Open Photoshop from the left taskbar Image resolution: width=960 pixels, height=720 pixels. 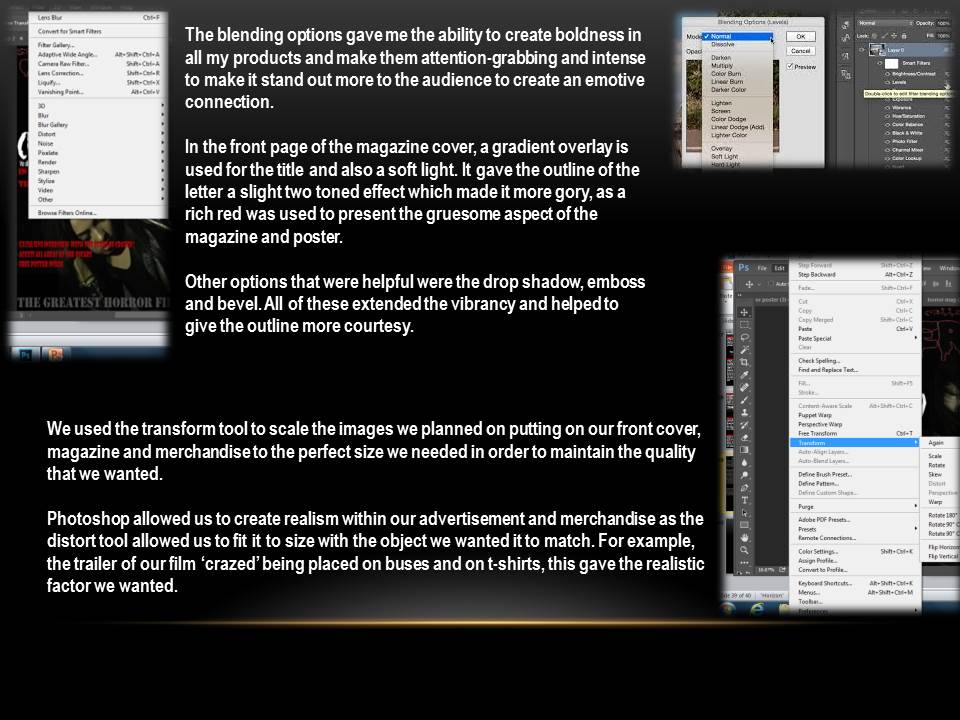[x=26, y=354]
